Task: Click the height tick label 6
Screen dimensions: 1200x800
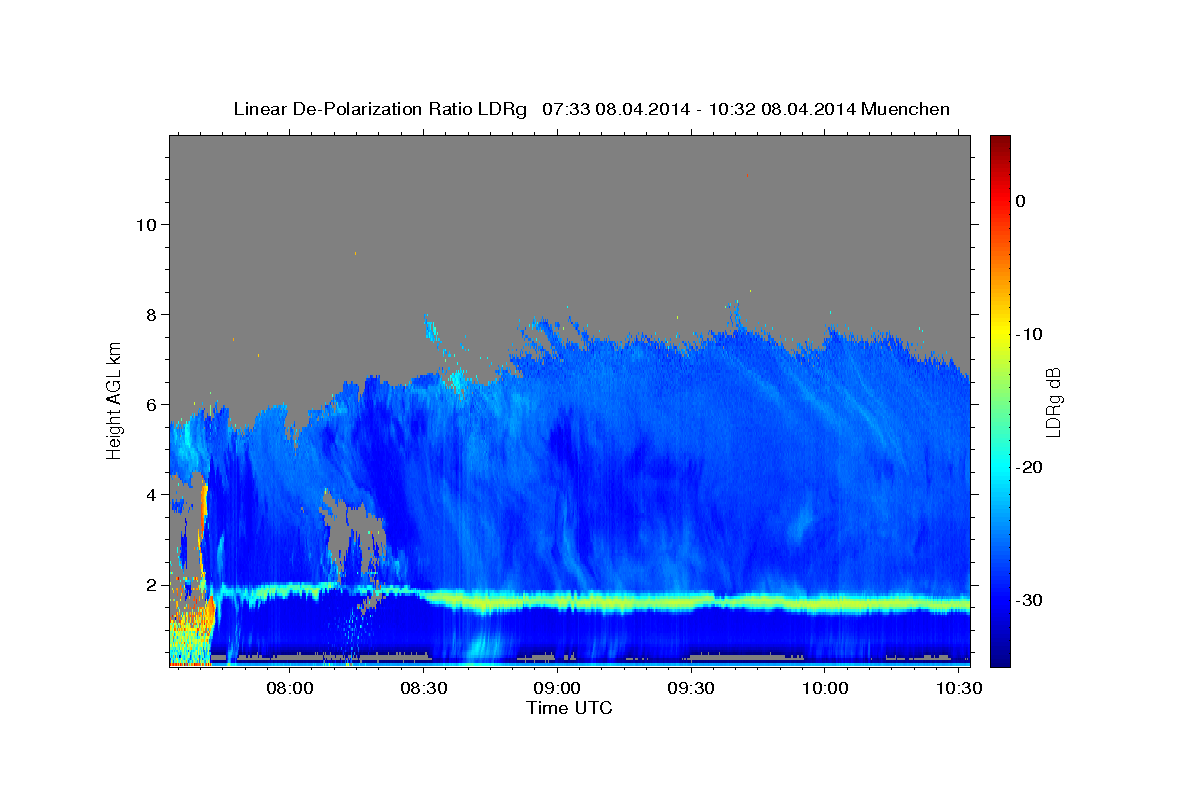Action: [153, 405]
